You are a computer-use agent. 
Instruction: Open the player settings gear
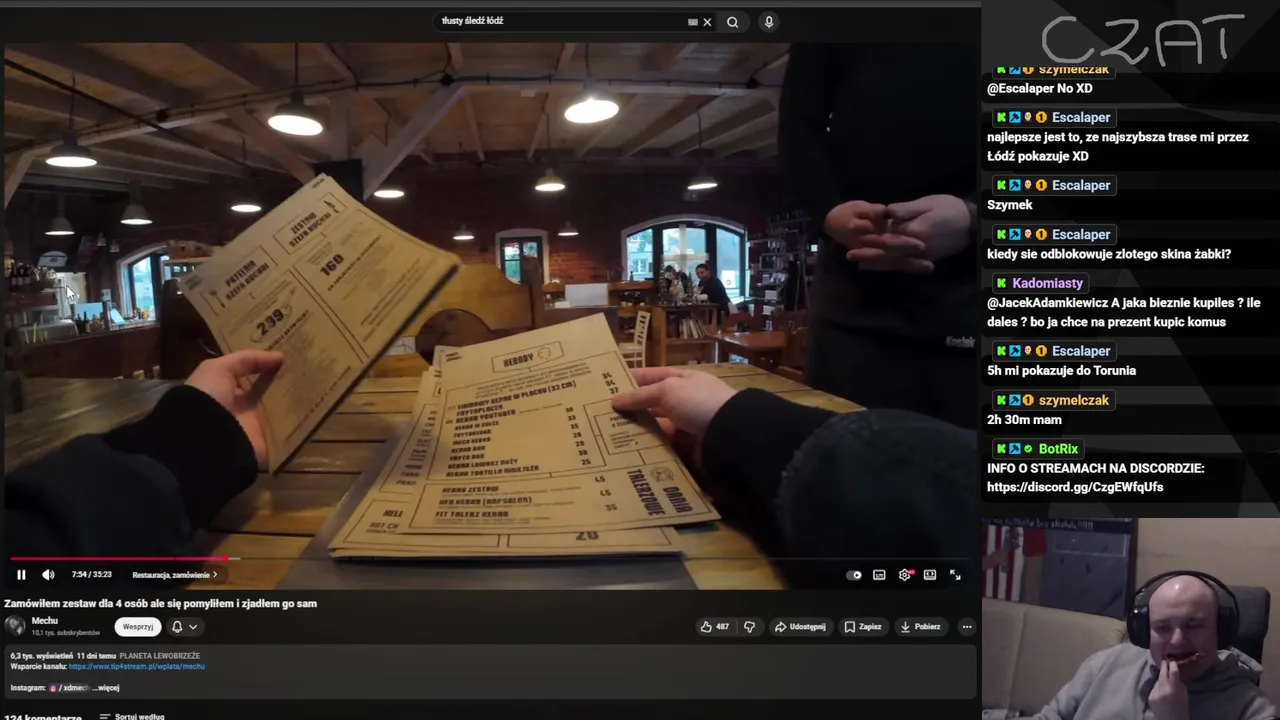pos(905,575)
